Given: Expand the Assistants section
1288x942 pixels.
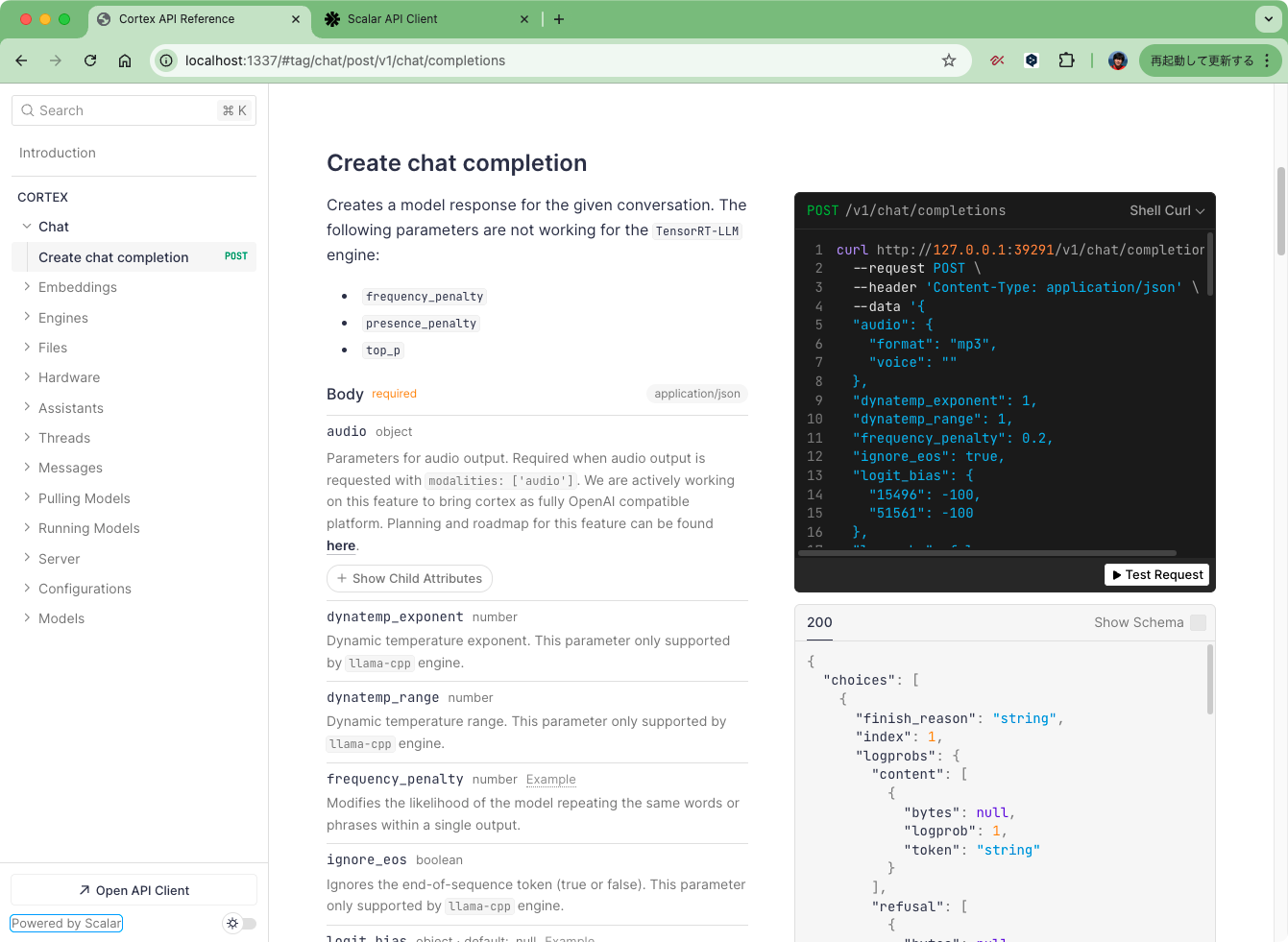Looking at the screenshot, I should tap(71, 408).
